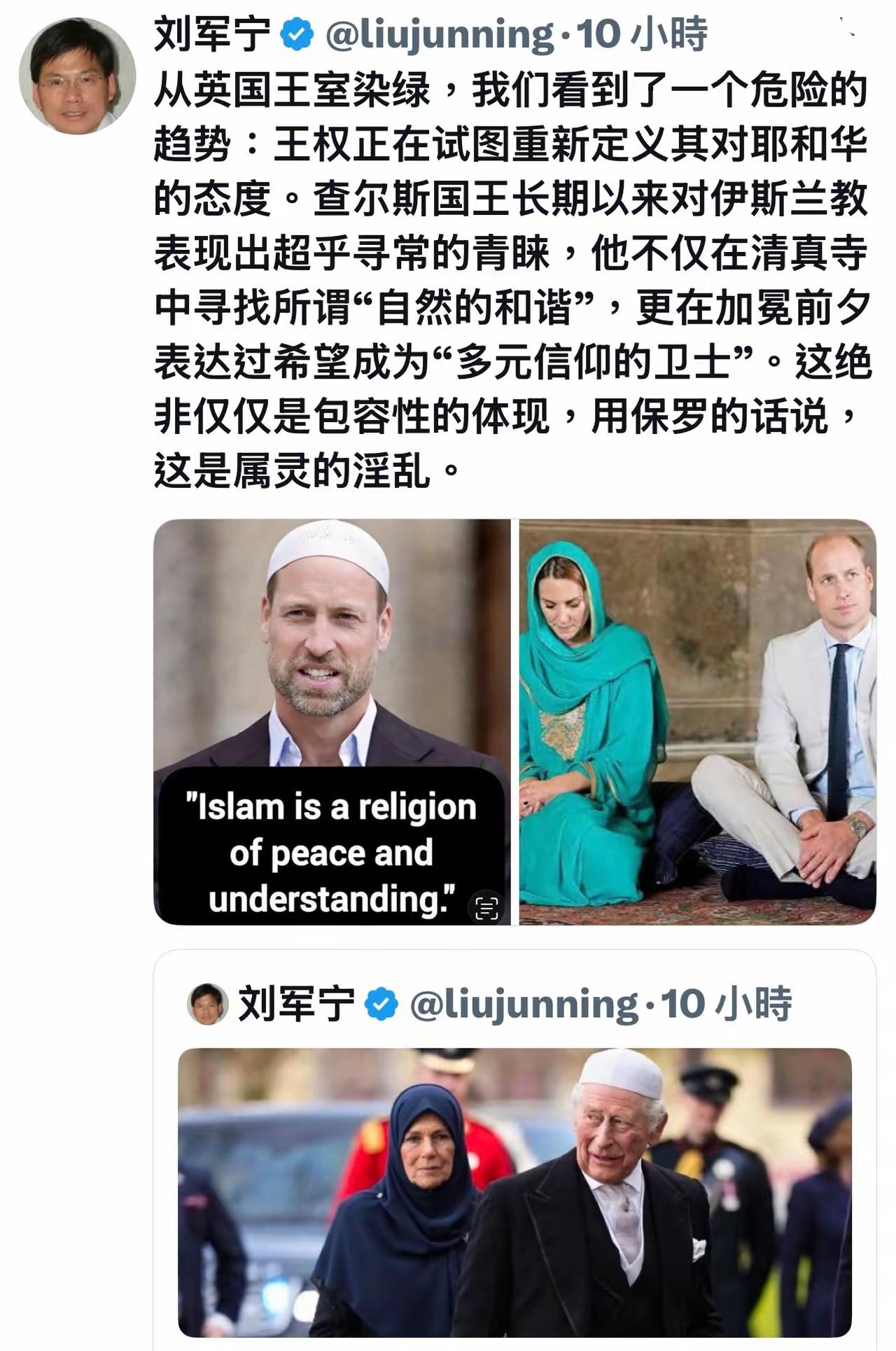
Task: Tap the image scan icon on left photo
Action: (486, 907)
